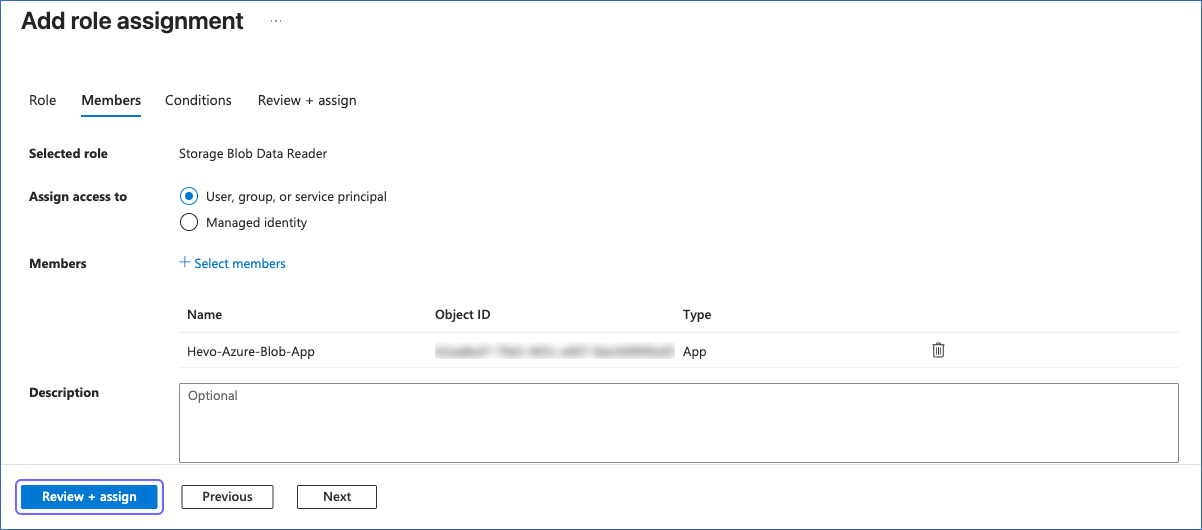Click the Name column header
This screenshot has width=1202, height=530.
(204, 314)
